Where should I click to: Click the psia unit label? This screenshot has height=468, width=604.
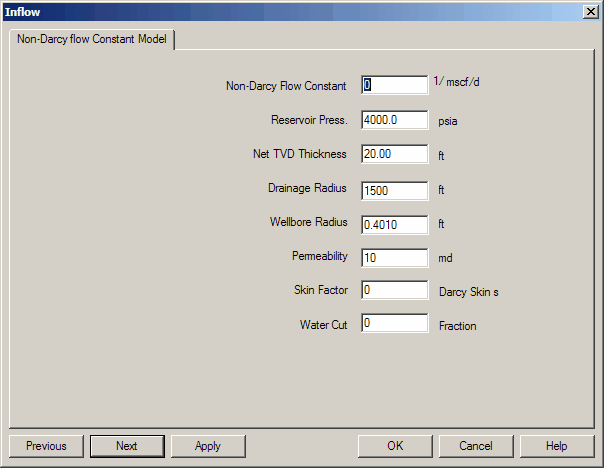(x=449, y=121)
